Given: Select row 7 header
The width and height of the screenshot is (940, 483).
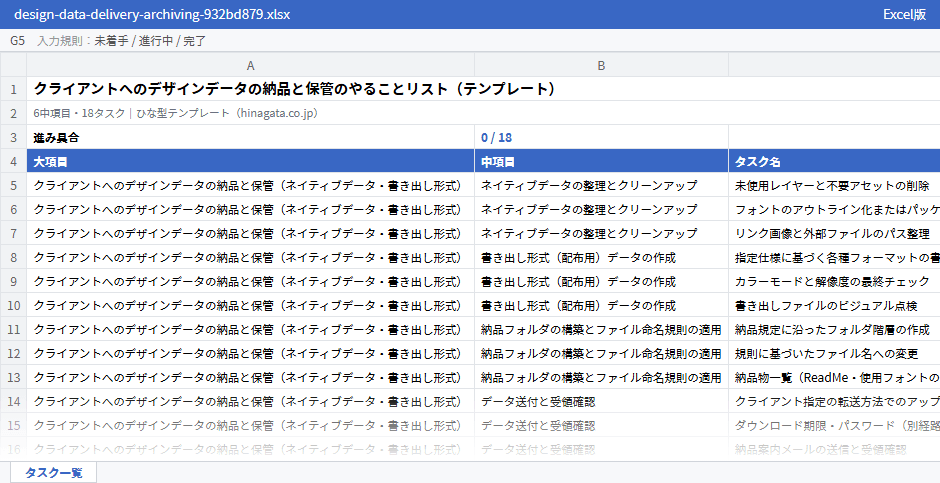Looking at the screenshot, I should tap(13, 234).
